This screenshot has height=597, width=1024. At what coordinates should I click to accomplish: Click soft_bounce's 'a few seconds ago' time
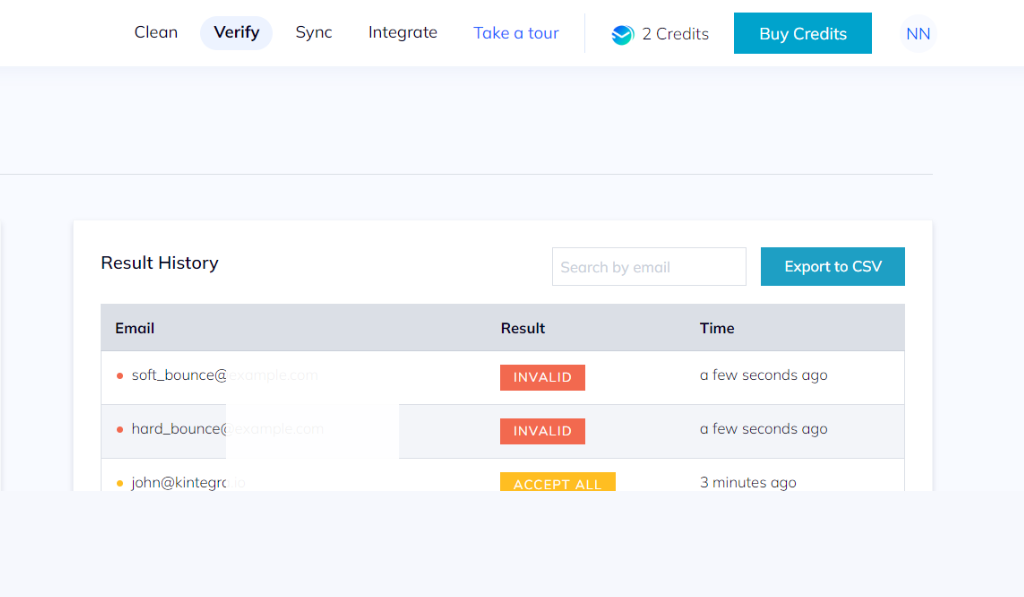coord(763,375)
